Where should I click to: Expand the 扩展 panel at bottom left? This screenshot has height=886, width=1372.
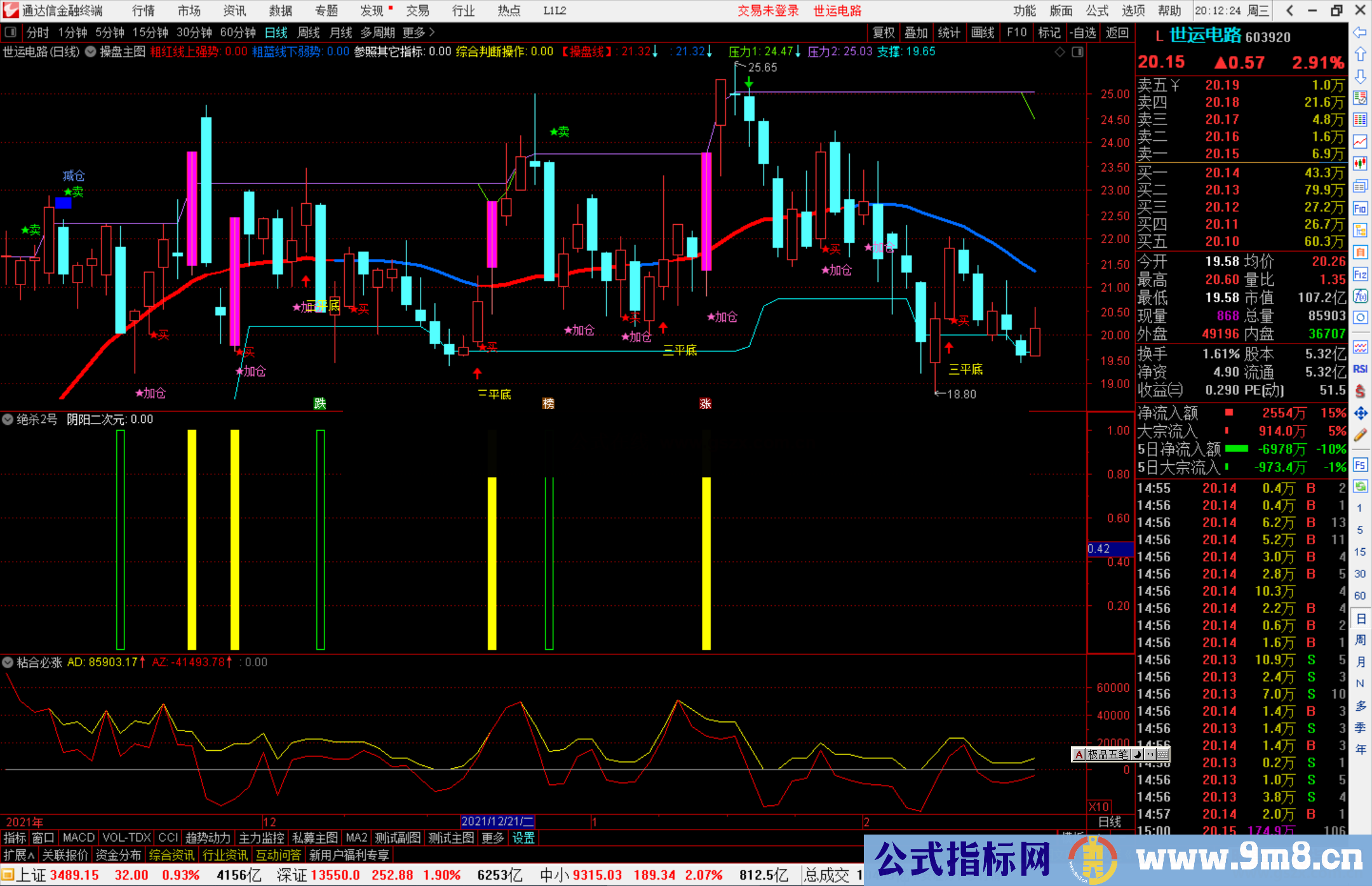point(18,855)
